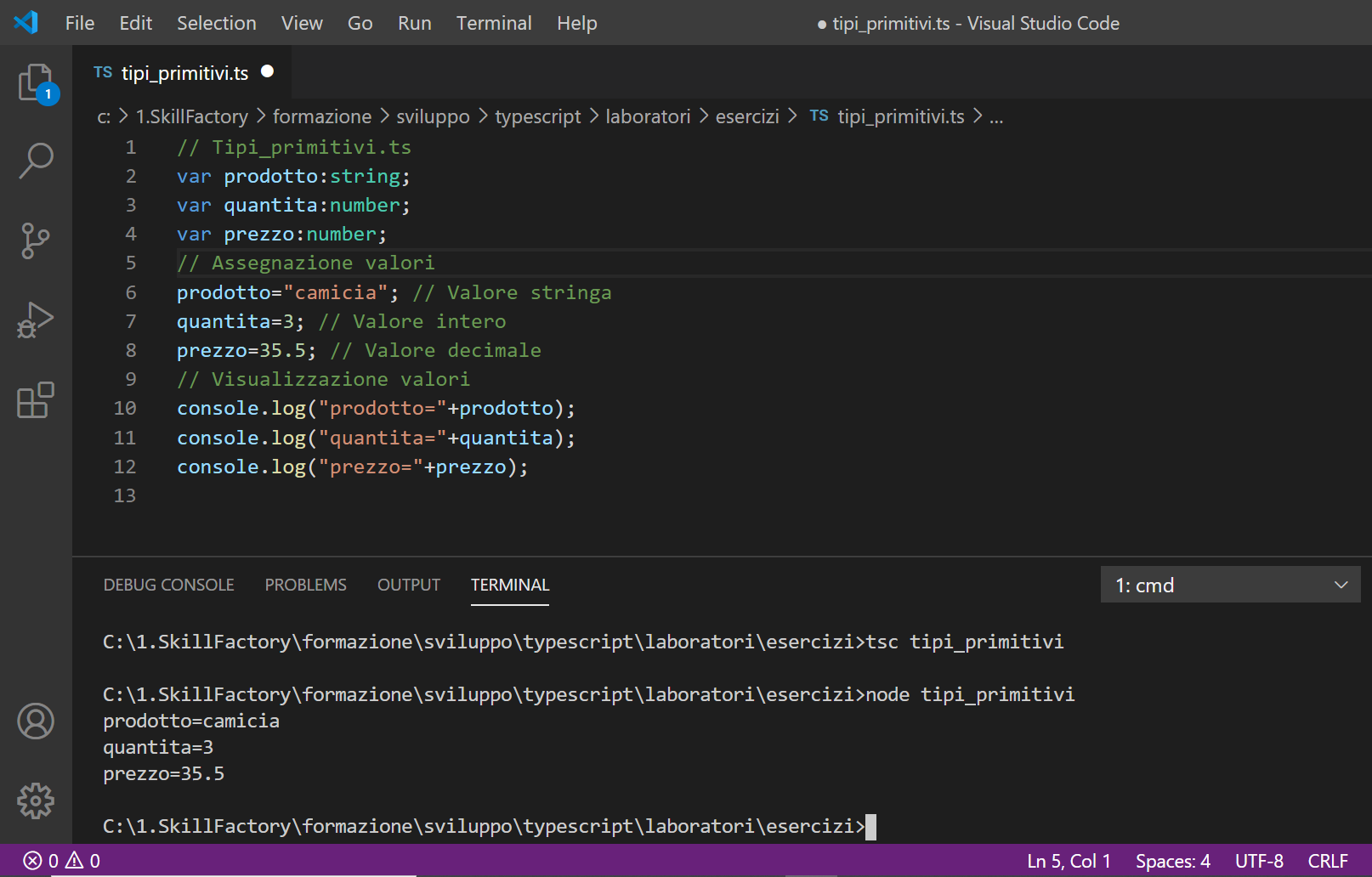Click 'Ln 5, Col 1' cursor position
The height and width of the screenshot is (877, 1372).
(1069, 861)
